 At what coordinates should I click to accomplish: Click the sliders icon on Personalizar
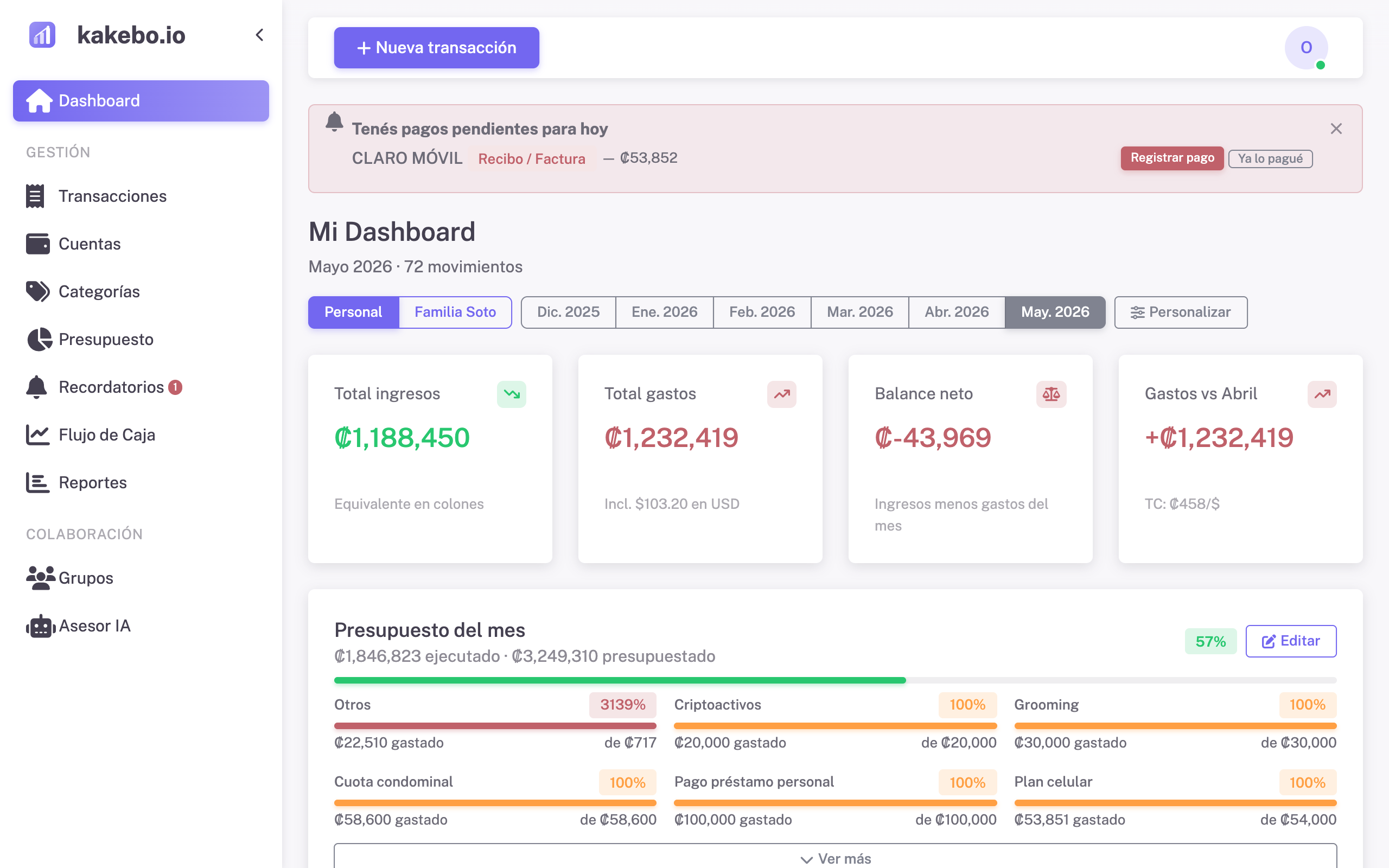pos(1138,312)
